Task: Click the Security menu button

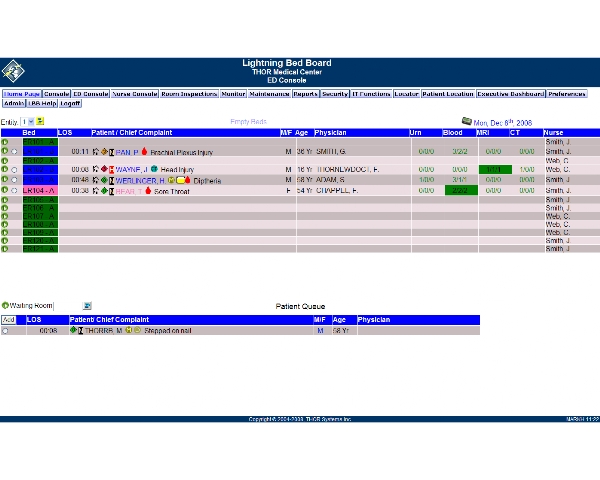Action: tap(335, 94)
